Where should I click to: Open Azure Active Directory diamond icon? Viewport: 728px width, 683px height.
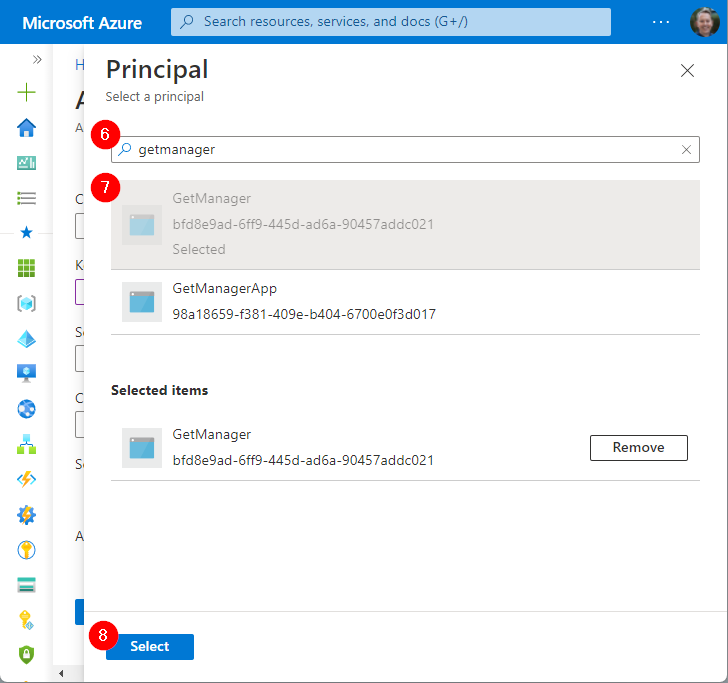(26, 339)
